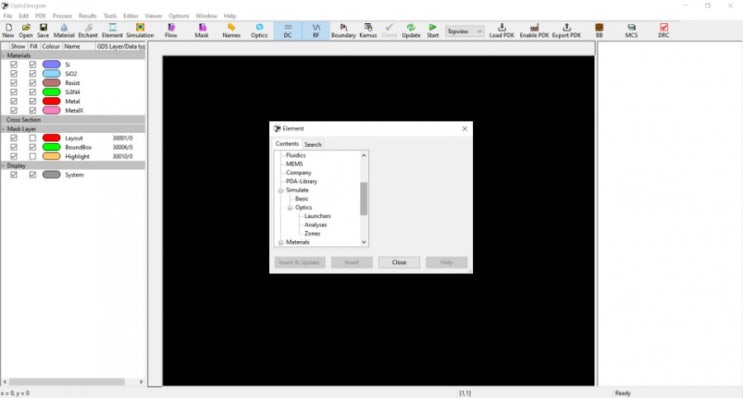Click the tree scrollbar down arrow

point(364,242)
